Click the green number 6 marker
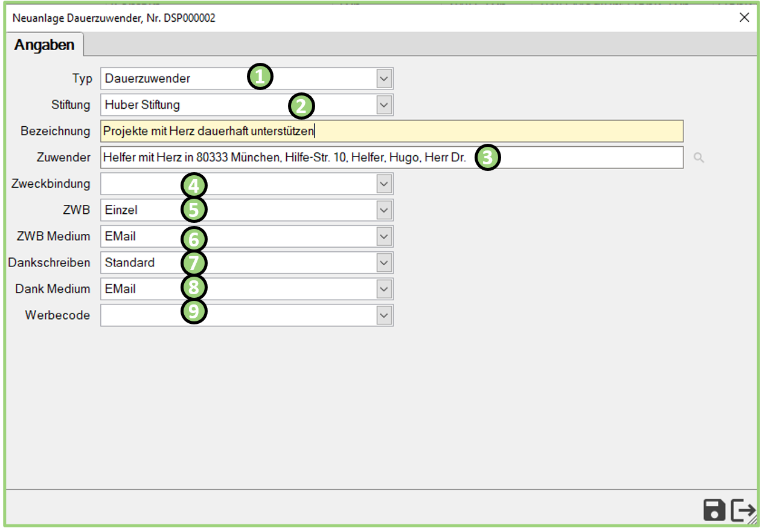 pyautogui.click(x=194, y=238)
